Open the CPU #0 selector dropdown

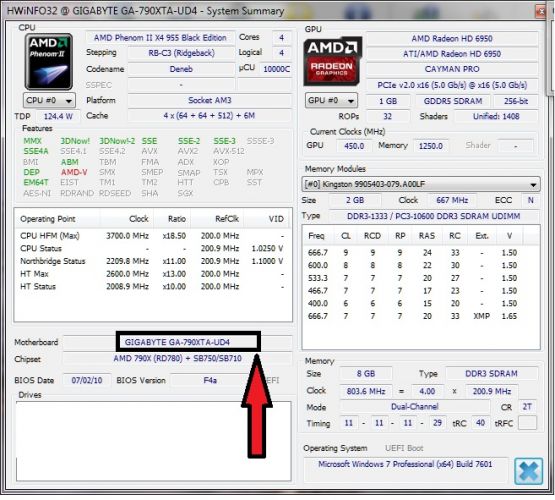point(49,100)
